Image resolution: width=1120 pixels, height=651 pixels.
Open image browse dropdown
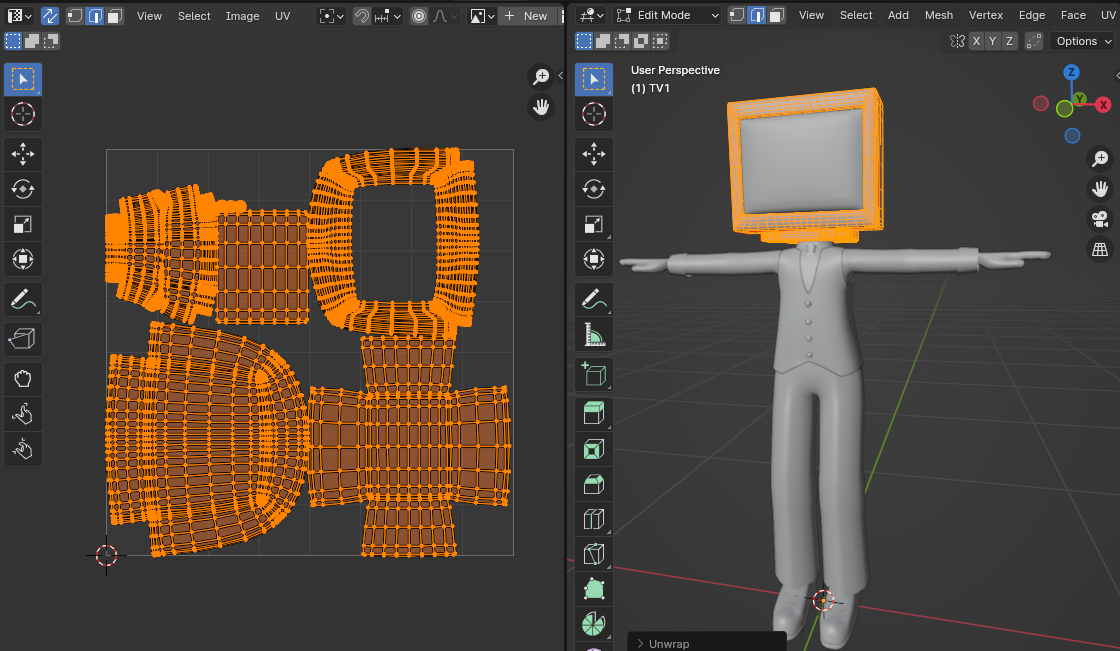(x=482, y=16)
